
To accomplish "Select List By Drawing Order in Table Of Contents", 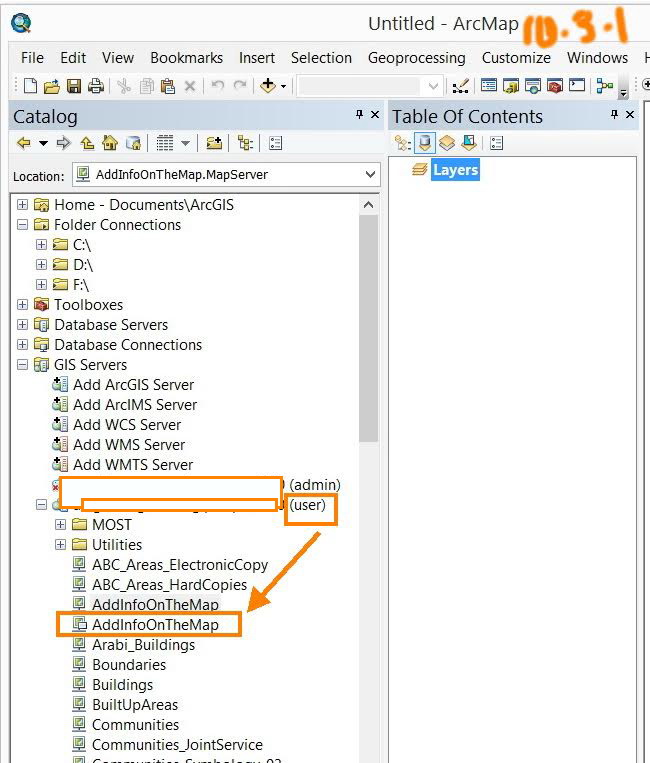I will coord(402,143).
